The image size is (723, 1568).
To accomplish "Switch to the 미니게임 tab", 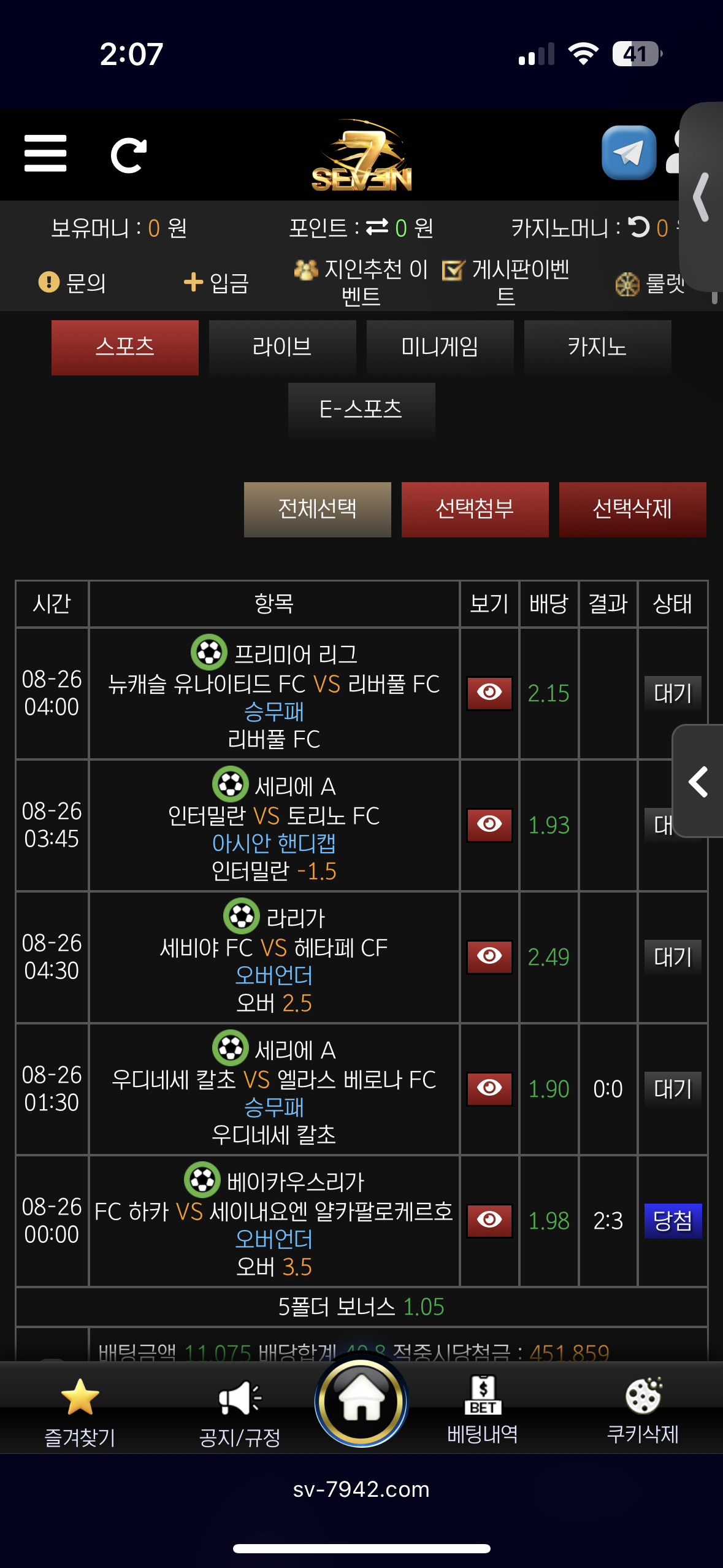I will [x=440, y=347].
